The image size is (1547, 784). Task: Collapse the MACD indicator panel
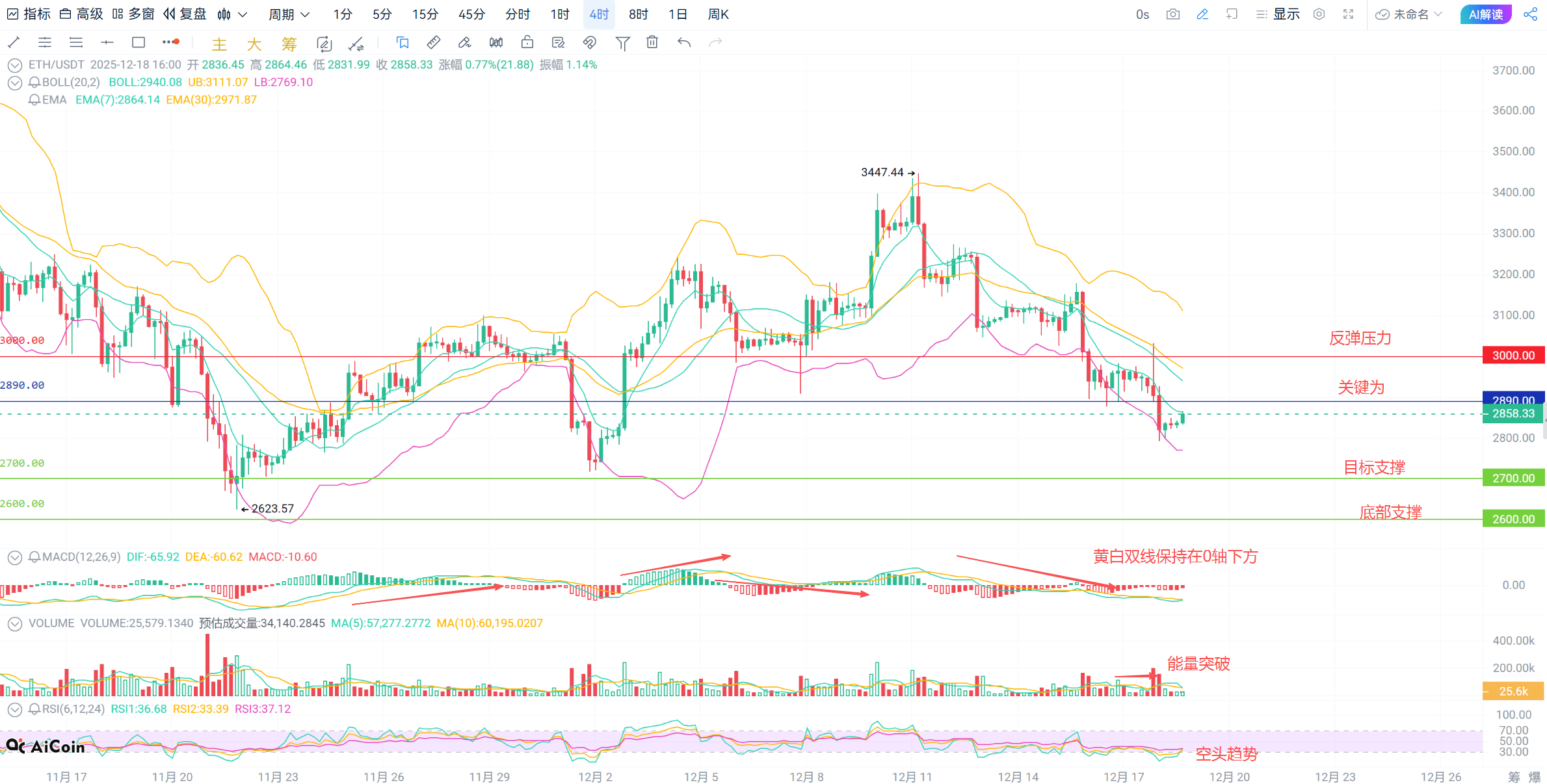point(14,557)
